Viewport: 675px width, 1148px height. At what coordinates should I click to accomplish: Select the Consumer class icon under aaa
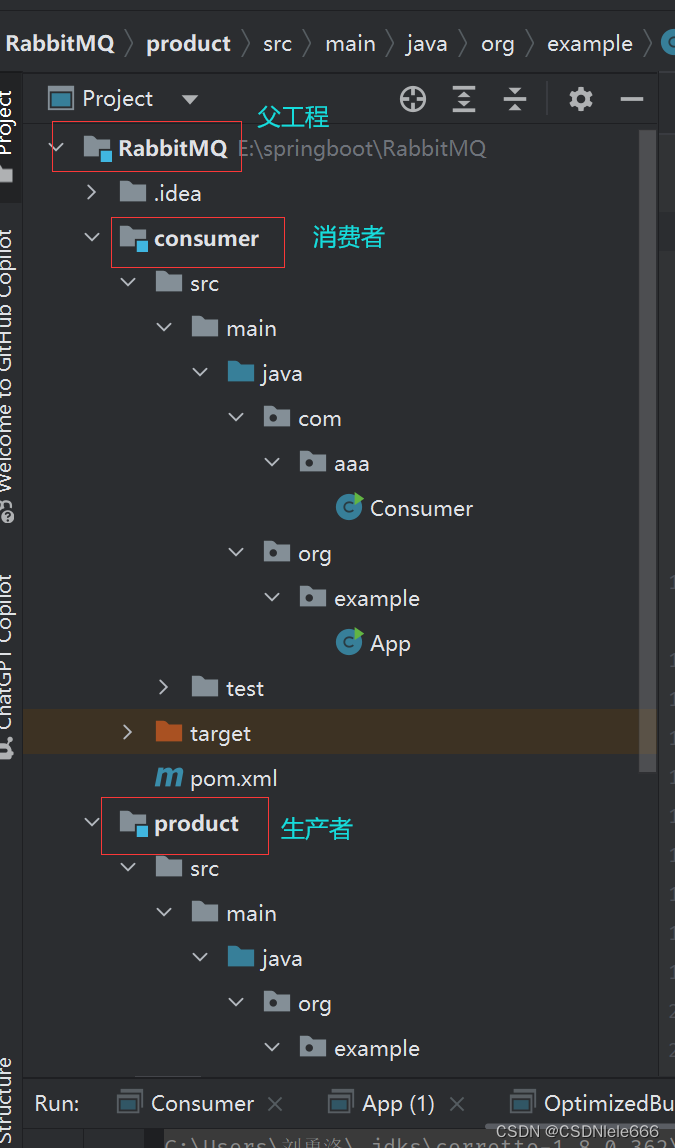pyautogui.click(x=349, y=507)
